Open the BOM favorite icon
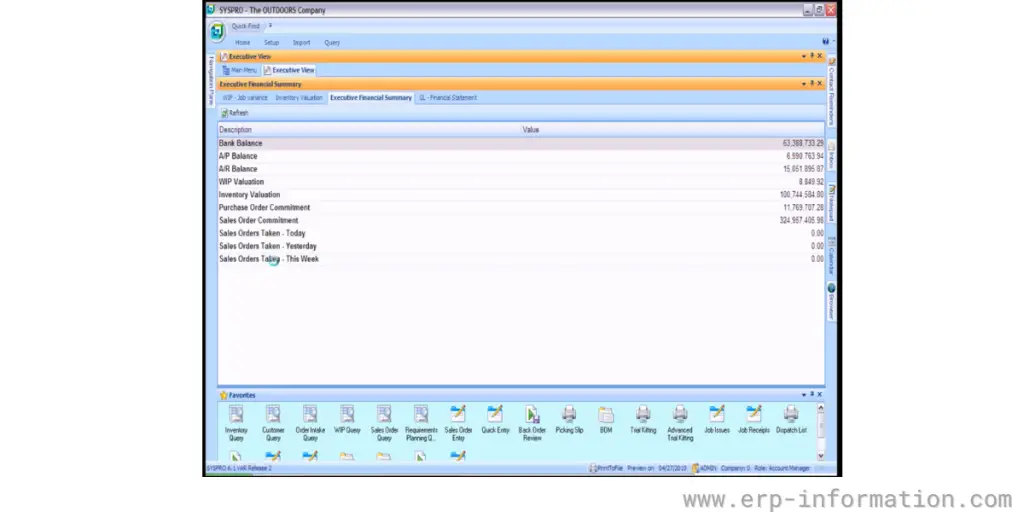Image resolution: width=1024 pixels, height=512 pixels. click(606, 415)
